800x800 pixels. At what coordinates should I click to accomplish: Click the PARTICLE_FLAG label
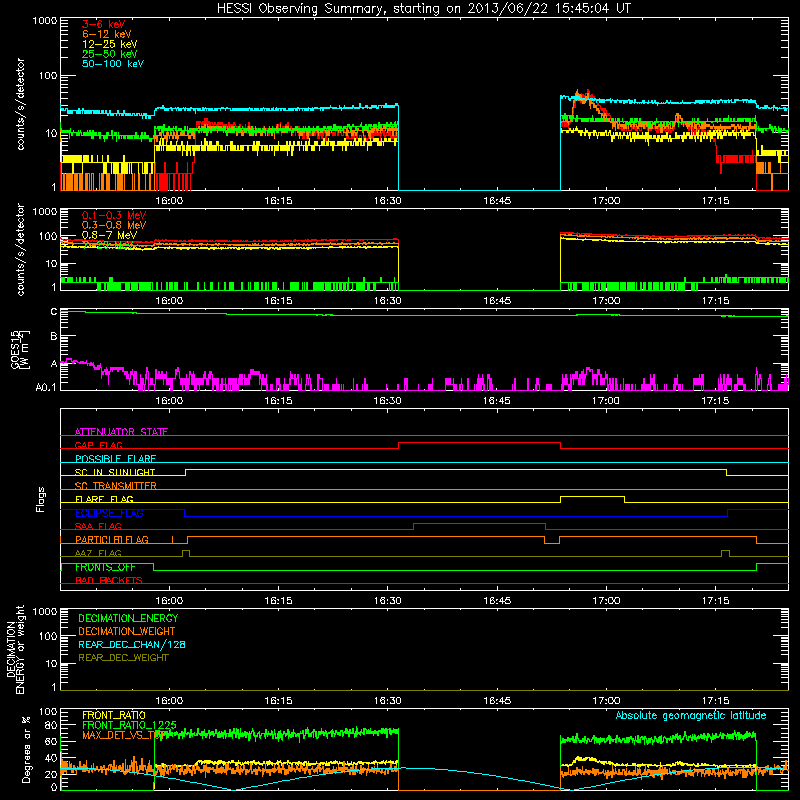(112, 539)
